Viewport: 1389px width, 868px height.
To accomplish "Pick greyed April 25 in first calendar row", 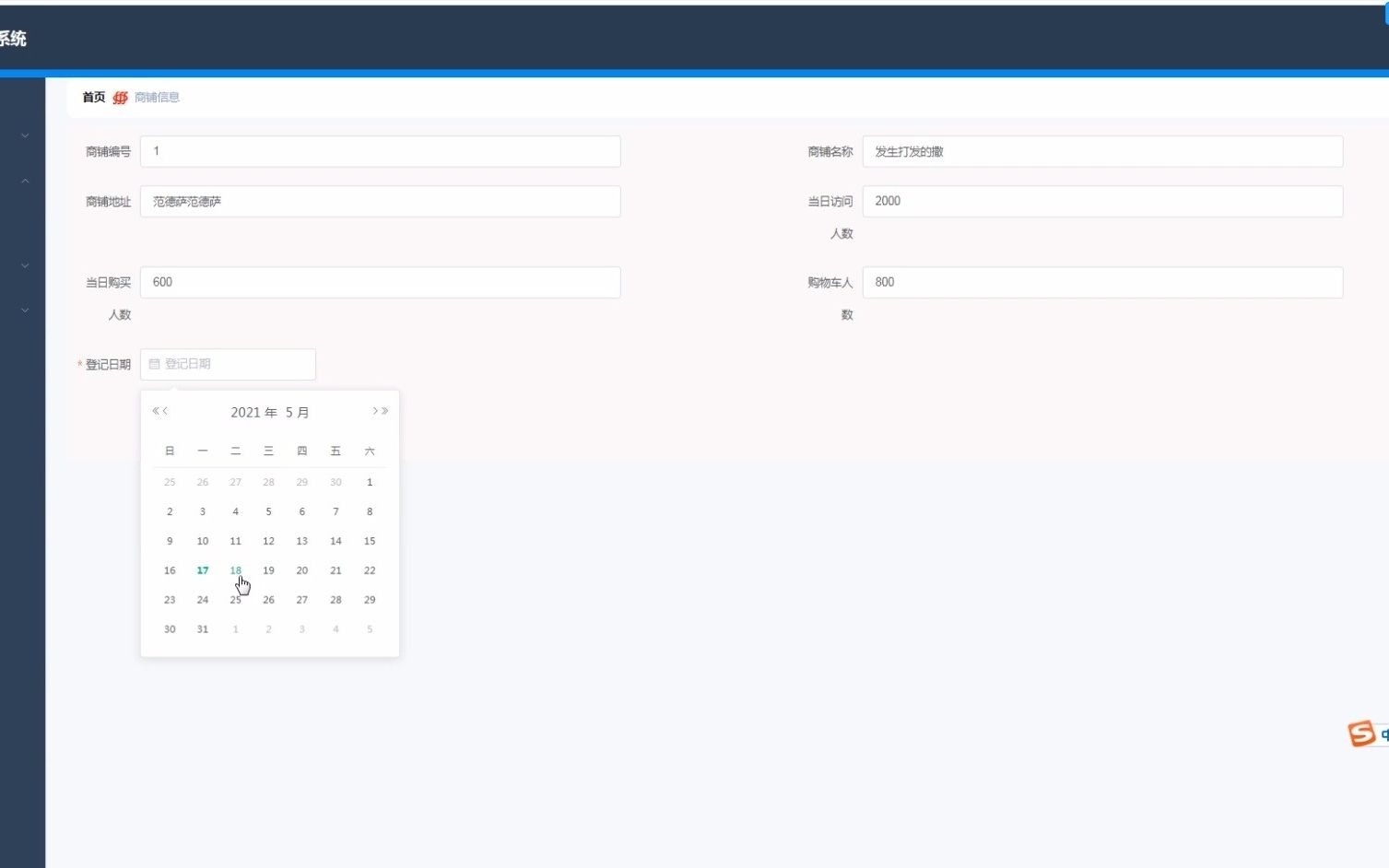I will [x=170, y=482].
